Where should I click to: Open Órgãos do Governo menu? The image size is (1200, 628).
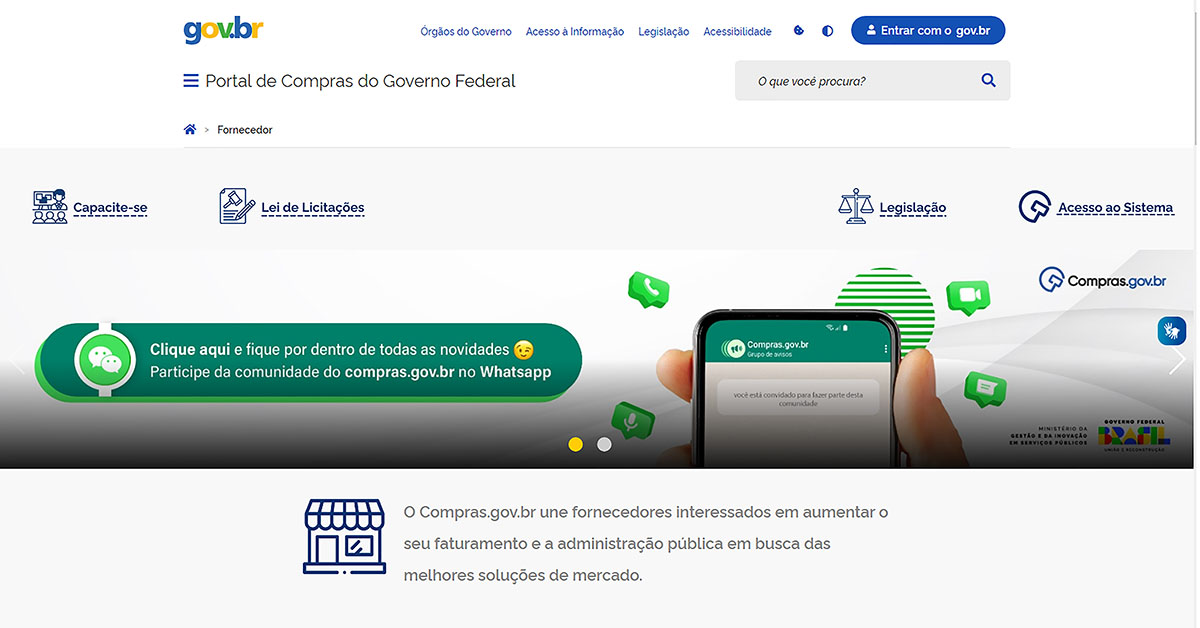pyautogui.click(x=466, y=32)
